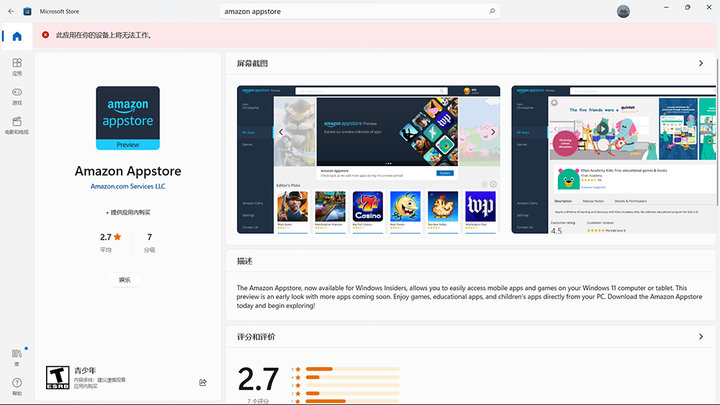This screenshot has width=720, height=405.
Task: Click the search magnifier icon
Action: coord(492,11)
